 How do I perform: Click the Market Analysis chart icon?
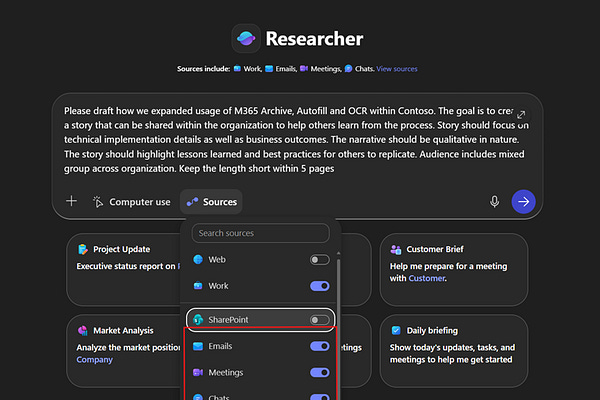click(83, 330)
